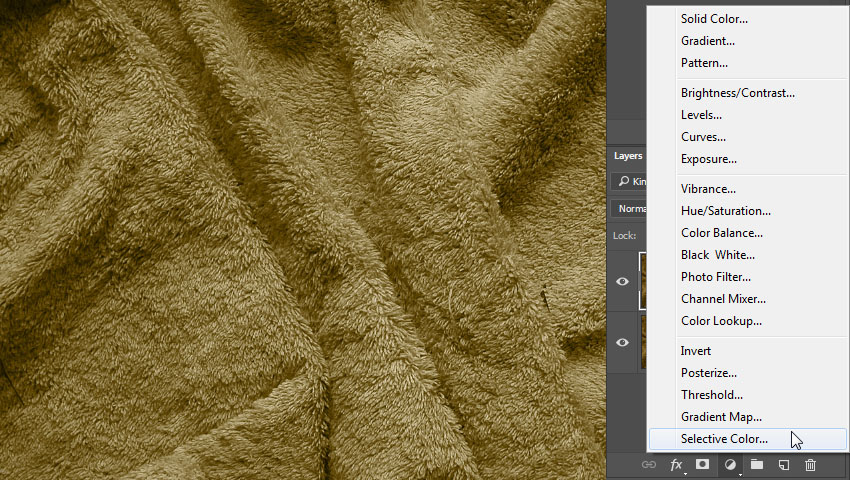The width and height of the screenshot is (850, 480).
Task: Pick Hue/Saturation from adjustment list
Action: pyautogui.click(x=725, y=211)
